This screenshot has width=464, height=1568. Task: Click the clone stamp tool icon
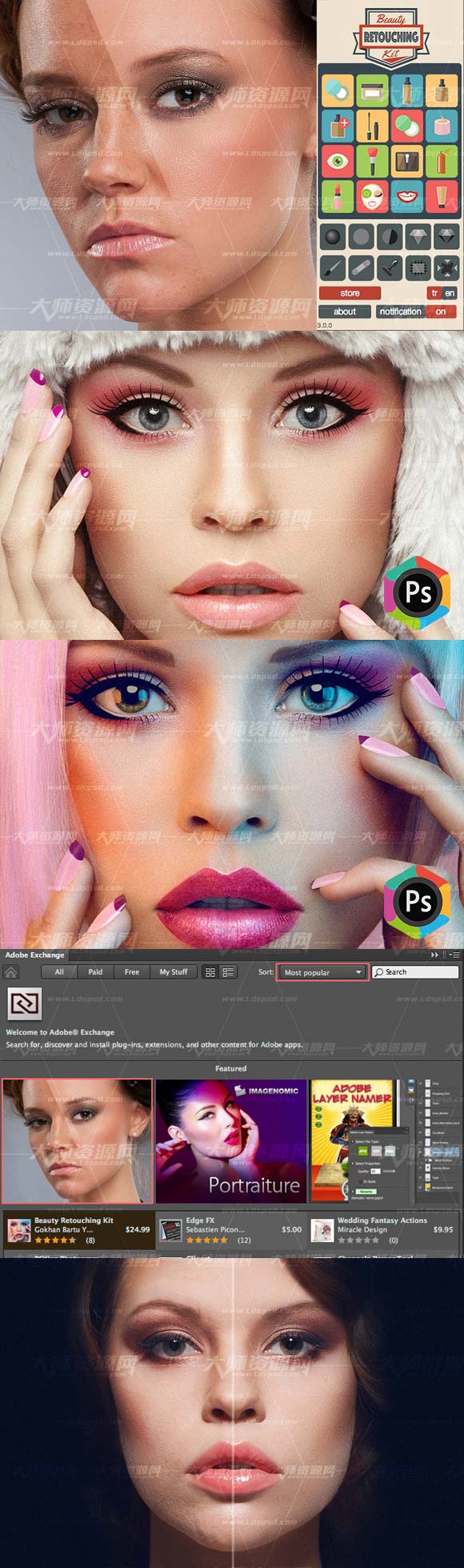390,267
